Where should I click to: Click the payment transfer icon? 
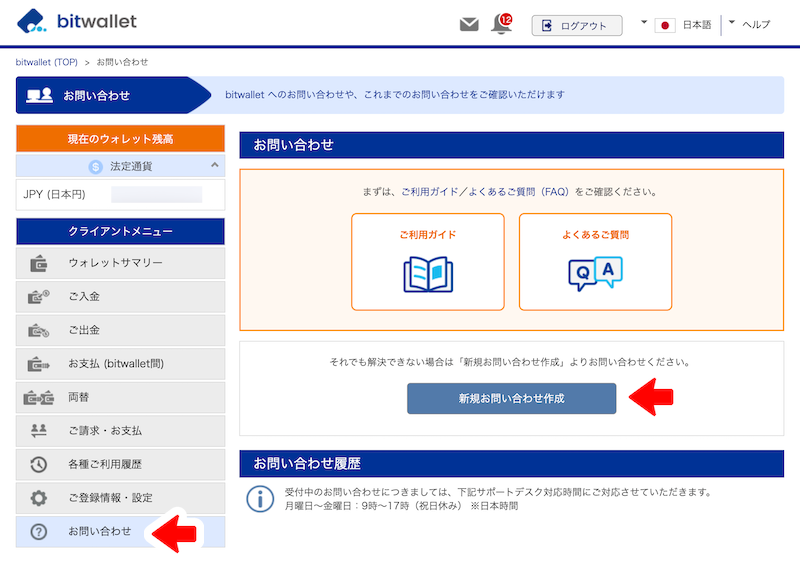pyautogui.click(x=39, y=364)
